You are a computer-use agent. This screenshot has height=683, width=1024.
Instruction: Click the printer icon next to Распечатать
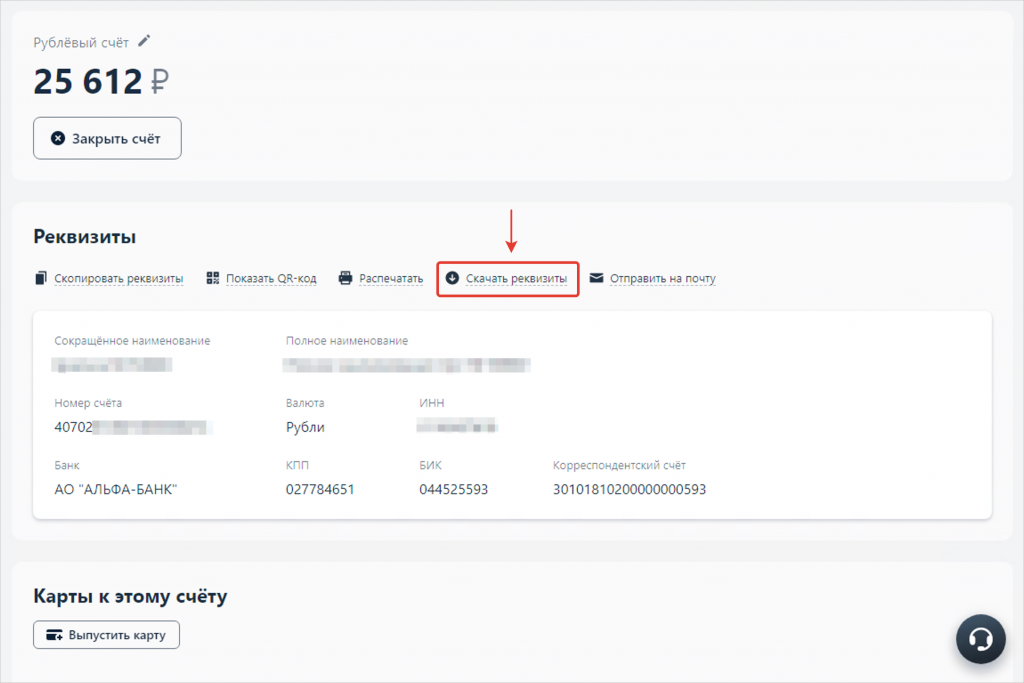[346, 278]
